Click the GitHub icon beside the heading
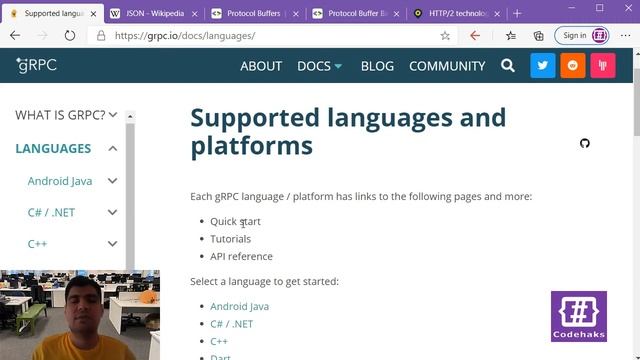Screen dimensions: 640x360 pos(584,143)
